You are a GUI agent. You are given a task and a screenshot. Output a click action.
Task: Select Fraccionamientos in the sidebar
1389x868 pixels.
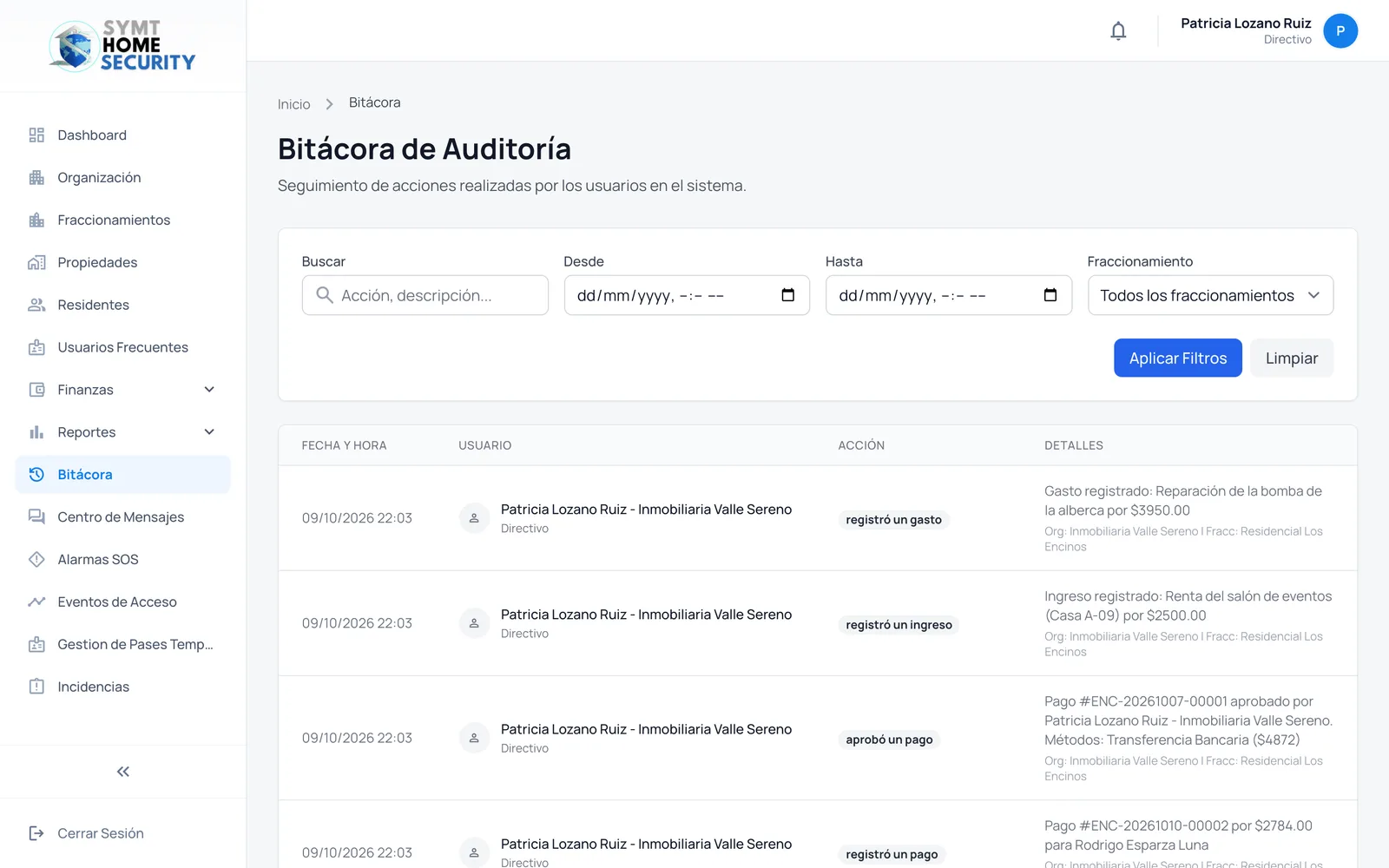pos(123,220)
